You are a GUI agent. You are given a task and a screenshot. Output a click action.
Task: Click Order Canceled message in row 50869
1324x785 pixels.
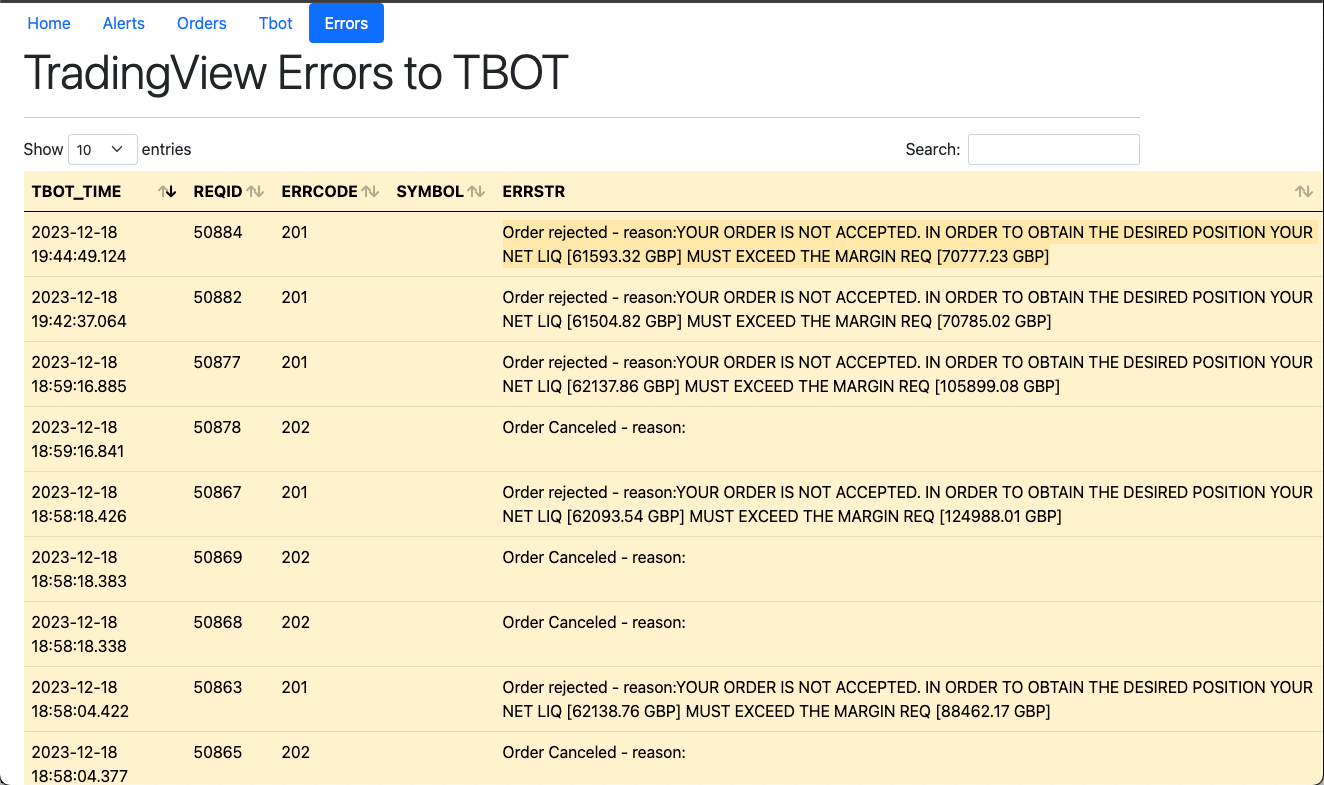coord(594,557)
